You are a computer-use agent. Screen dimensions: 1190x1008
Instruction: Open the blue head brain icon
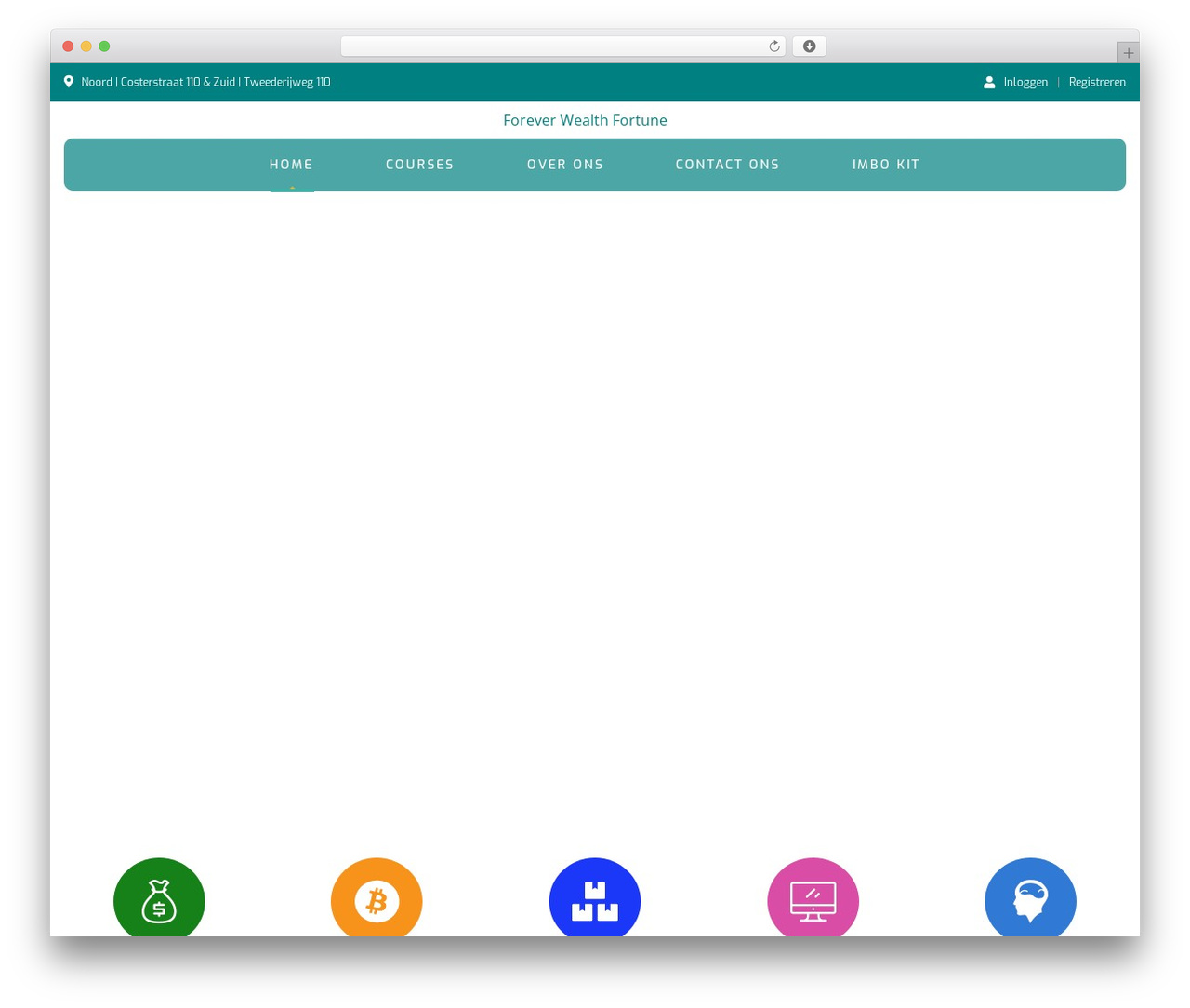(1030, 897)
